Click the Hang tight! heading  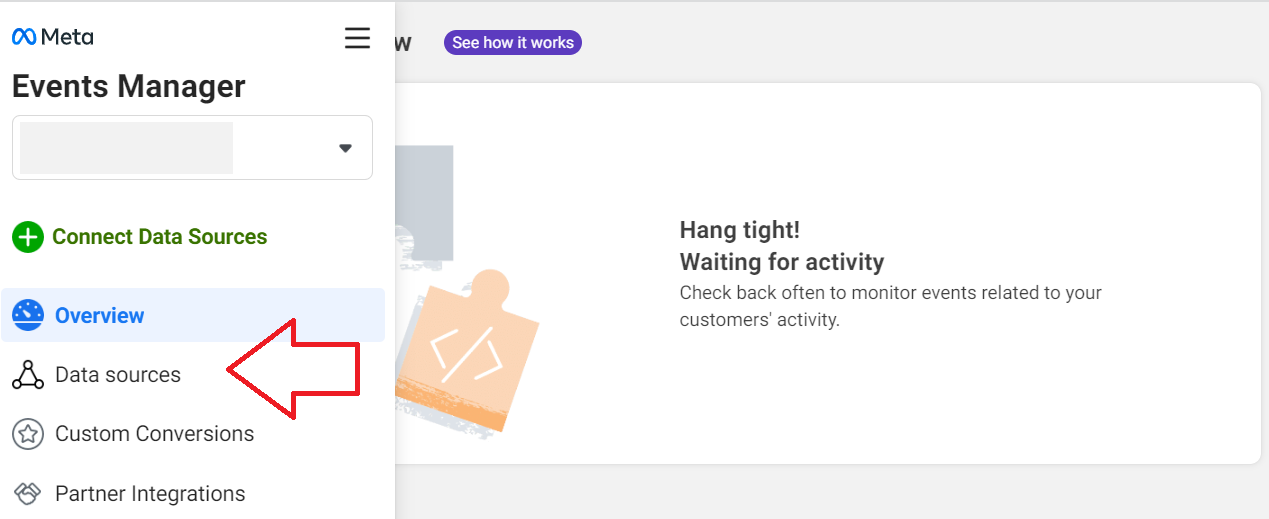(x=740, y=230)
